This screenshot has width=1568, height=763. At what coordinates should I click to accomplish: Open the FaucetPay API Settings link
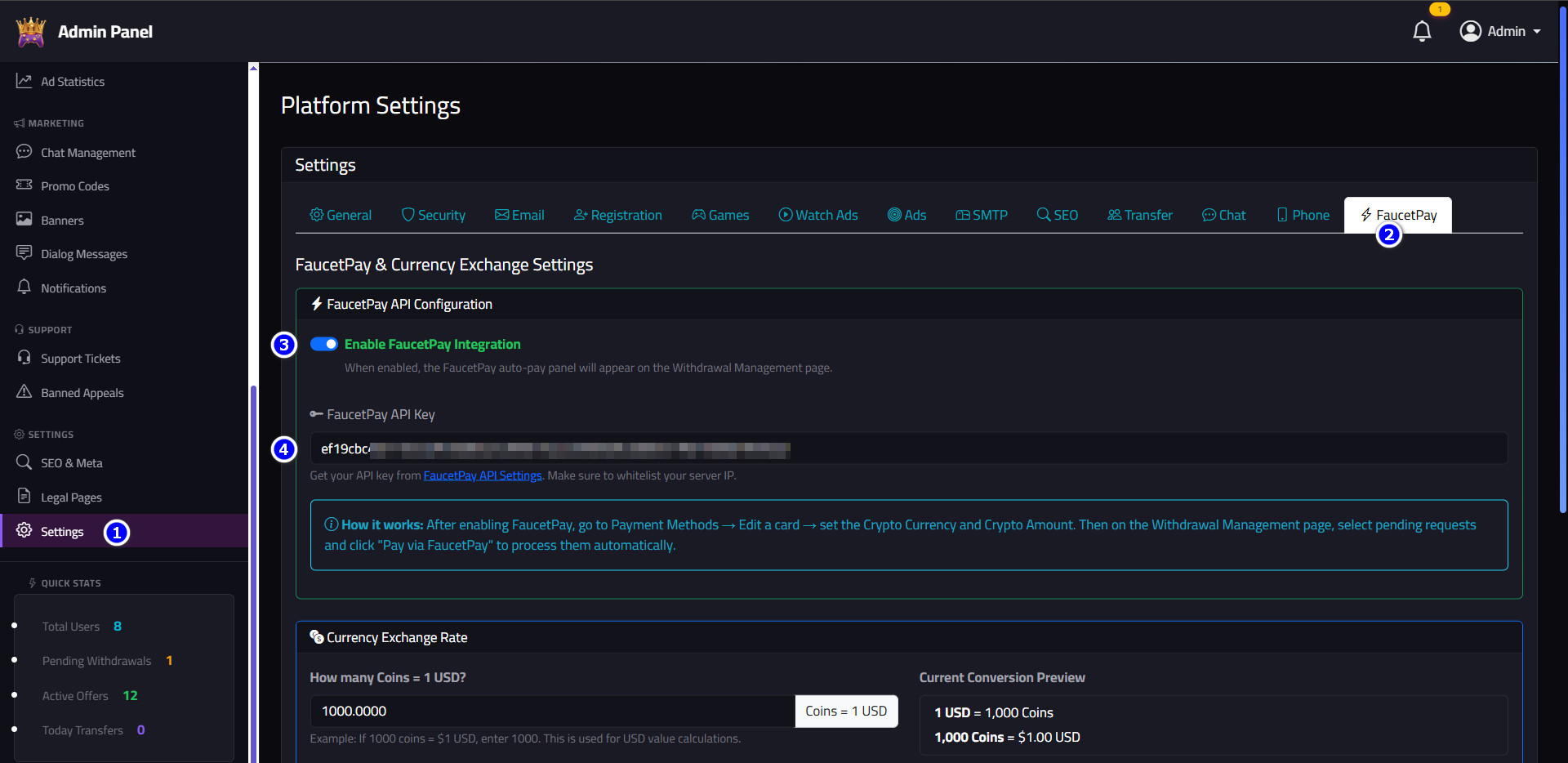(x=482, y=475)
